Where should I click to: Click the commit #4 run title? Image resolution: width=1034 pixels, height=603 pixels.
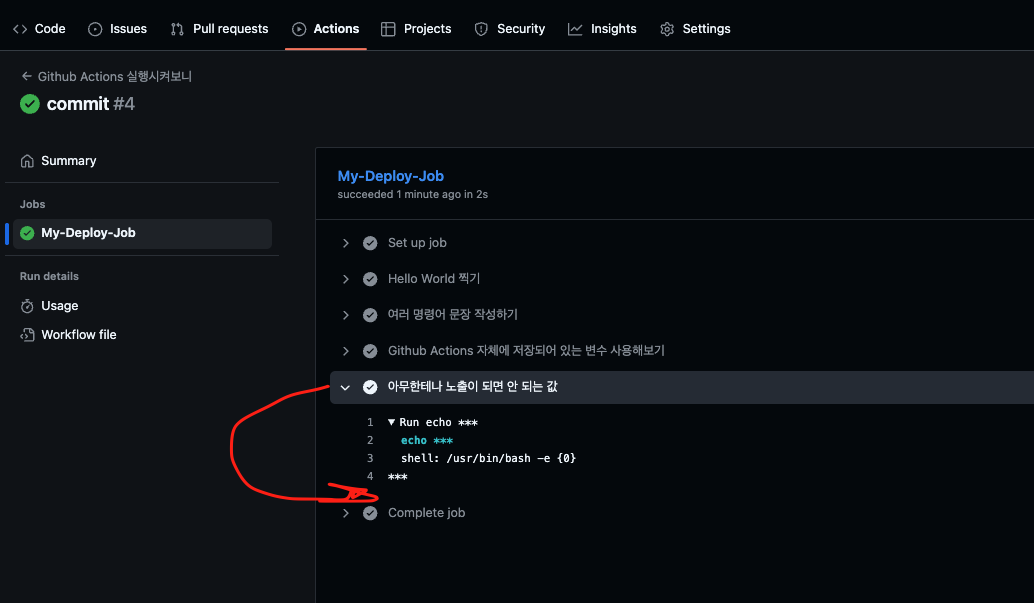tap(90, 104)
